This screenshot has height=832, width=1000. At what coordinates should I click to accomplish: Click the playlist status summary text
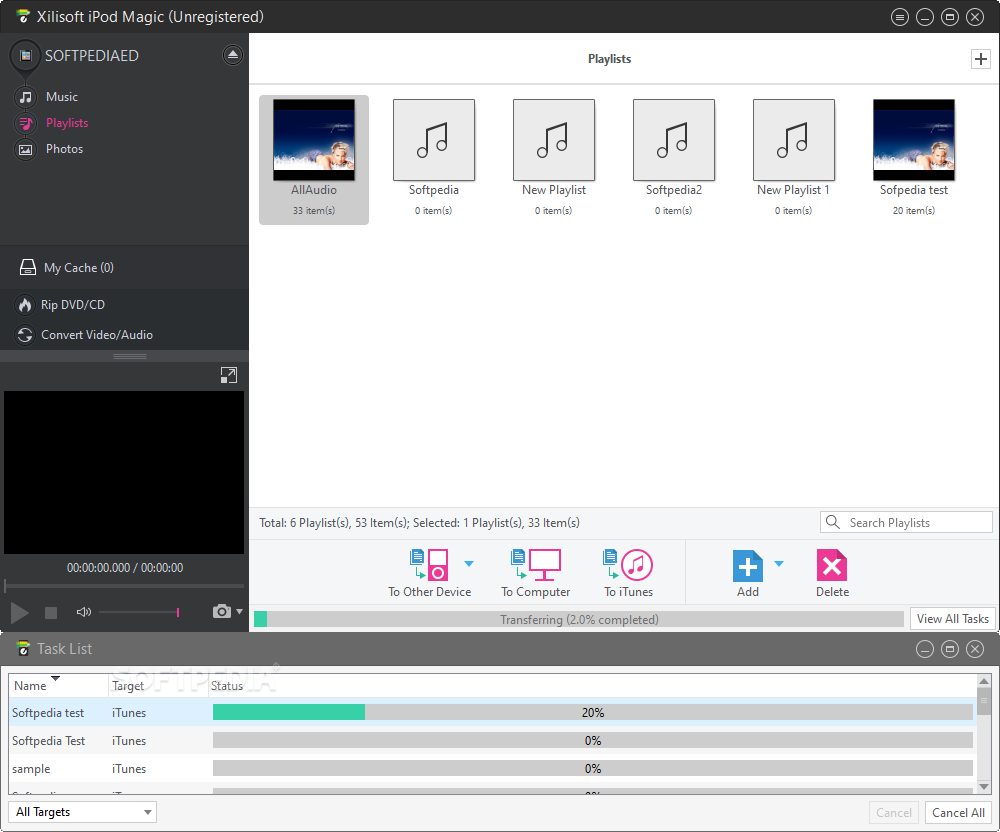pos(420,523)
